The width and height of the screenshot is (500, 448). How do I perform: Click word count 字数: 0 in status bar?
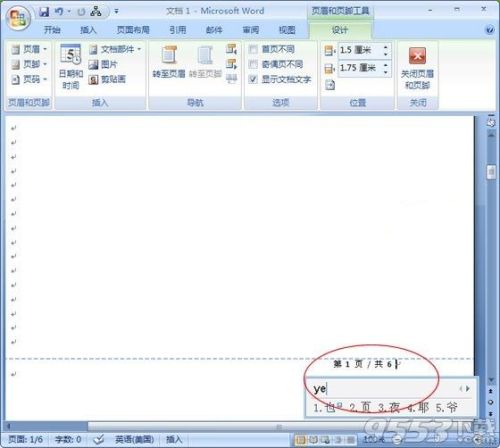pos(68,439)
